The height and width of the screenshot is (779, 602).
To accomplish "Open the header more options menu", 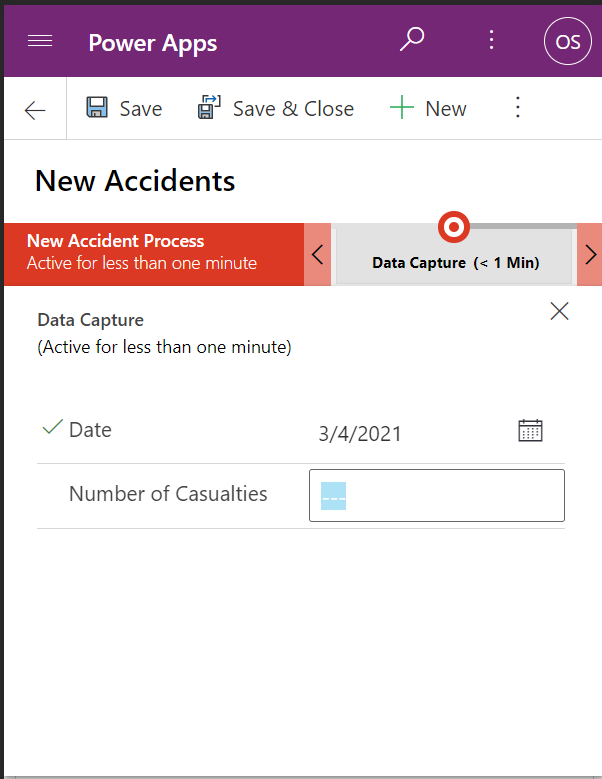I will click(x=491, y=40).
